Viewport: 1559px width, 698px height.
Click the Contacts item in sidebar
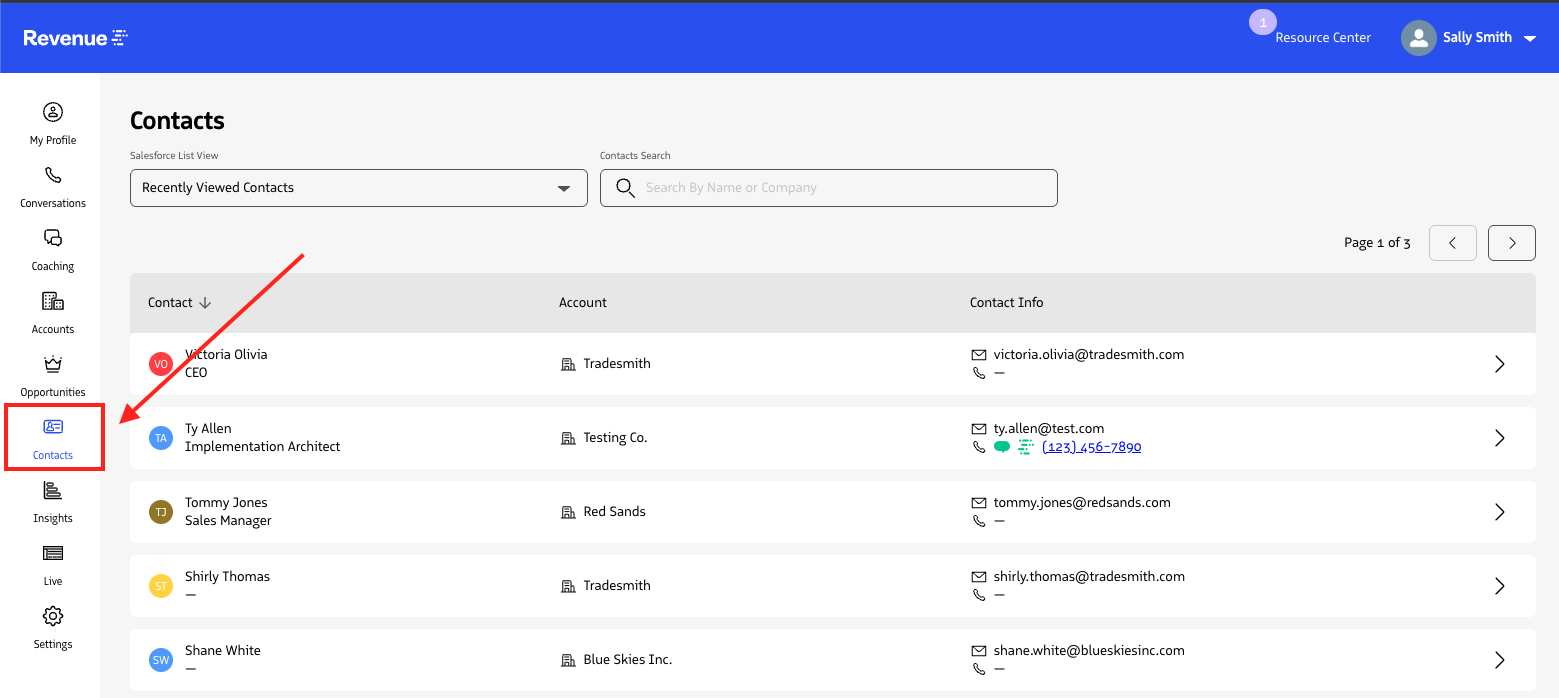(x=53, y=437)
